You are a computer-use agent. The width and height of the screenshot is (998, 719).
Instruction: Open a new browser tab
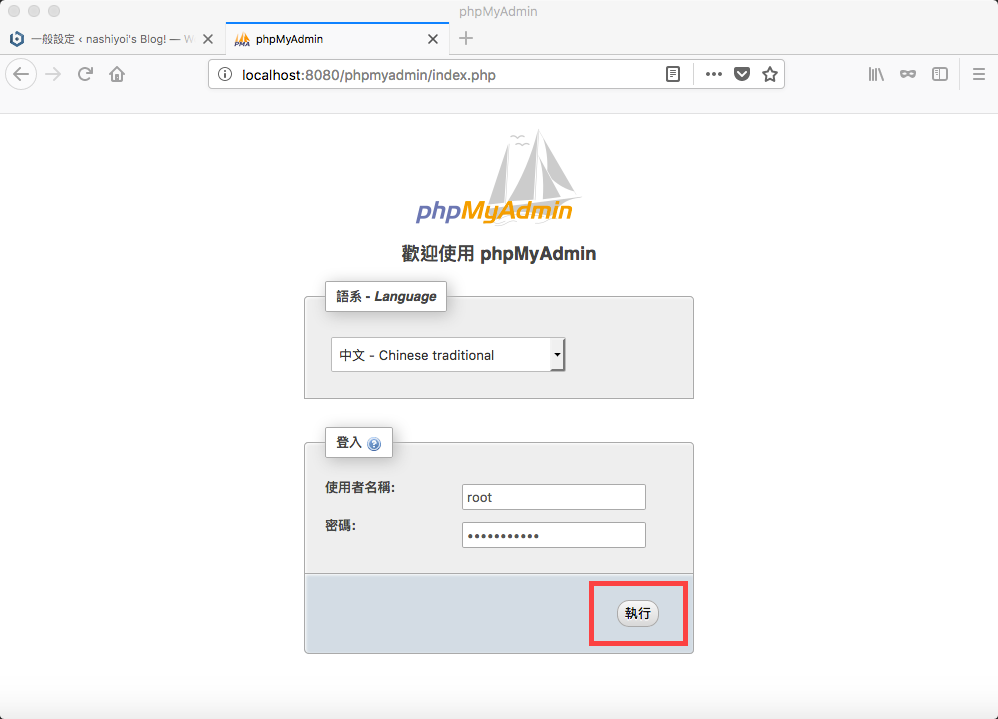click(x=466, y=38)
